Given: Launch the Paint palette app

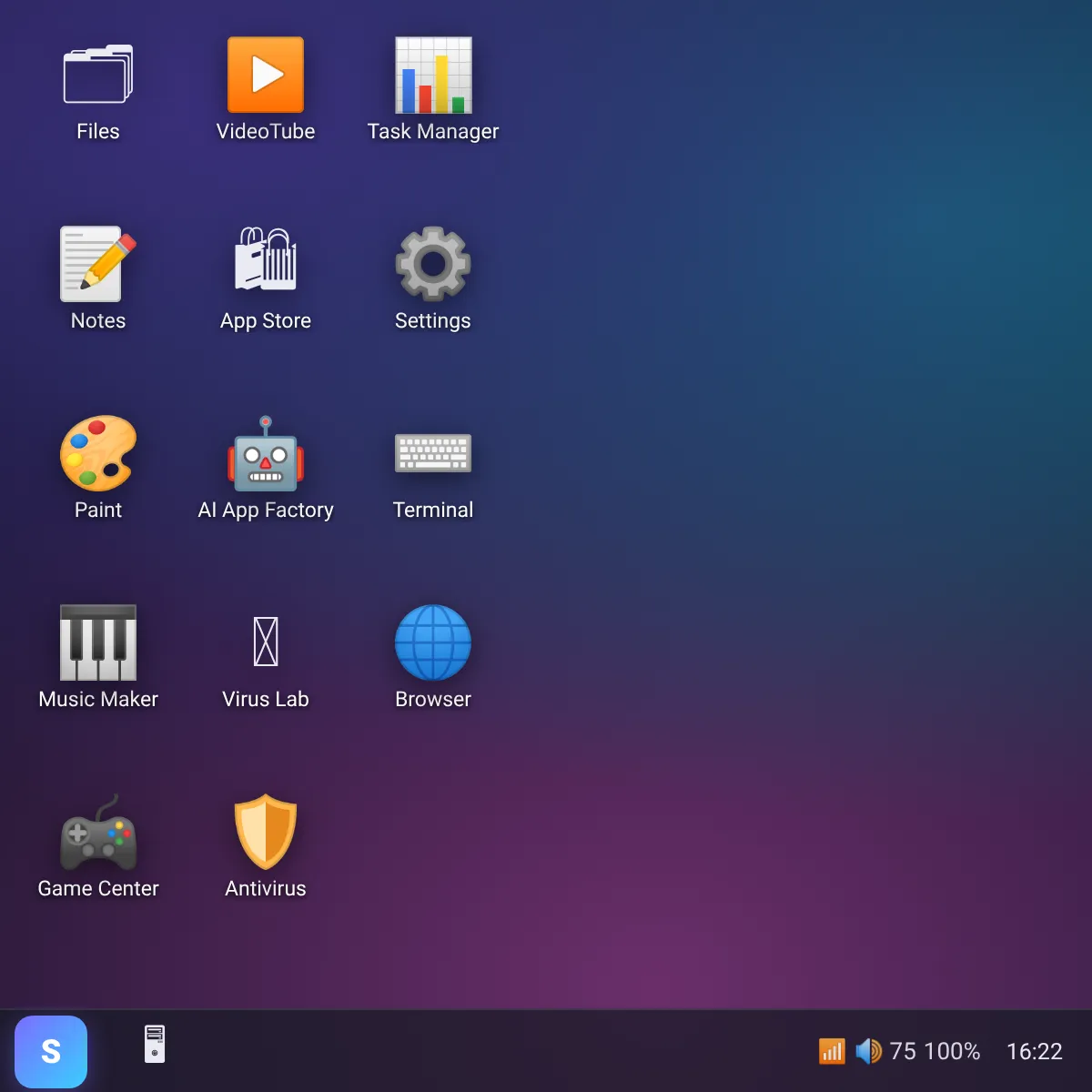Looking at the screenshot, I should coord(98,453).
